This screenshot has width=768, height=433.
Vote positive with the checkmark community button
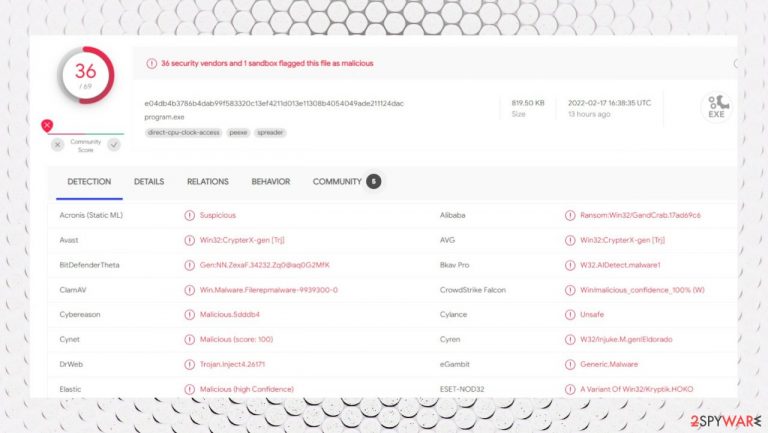tap(114, 145)
